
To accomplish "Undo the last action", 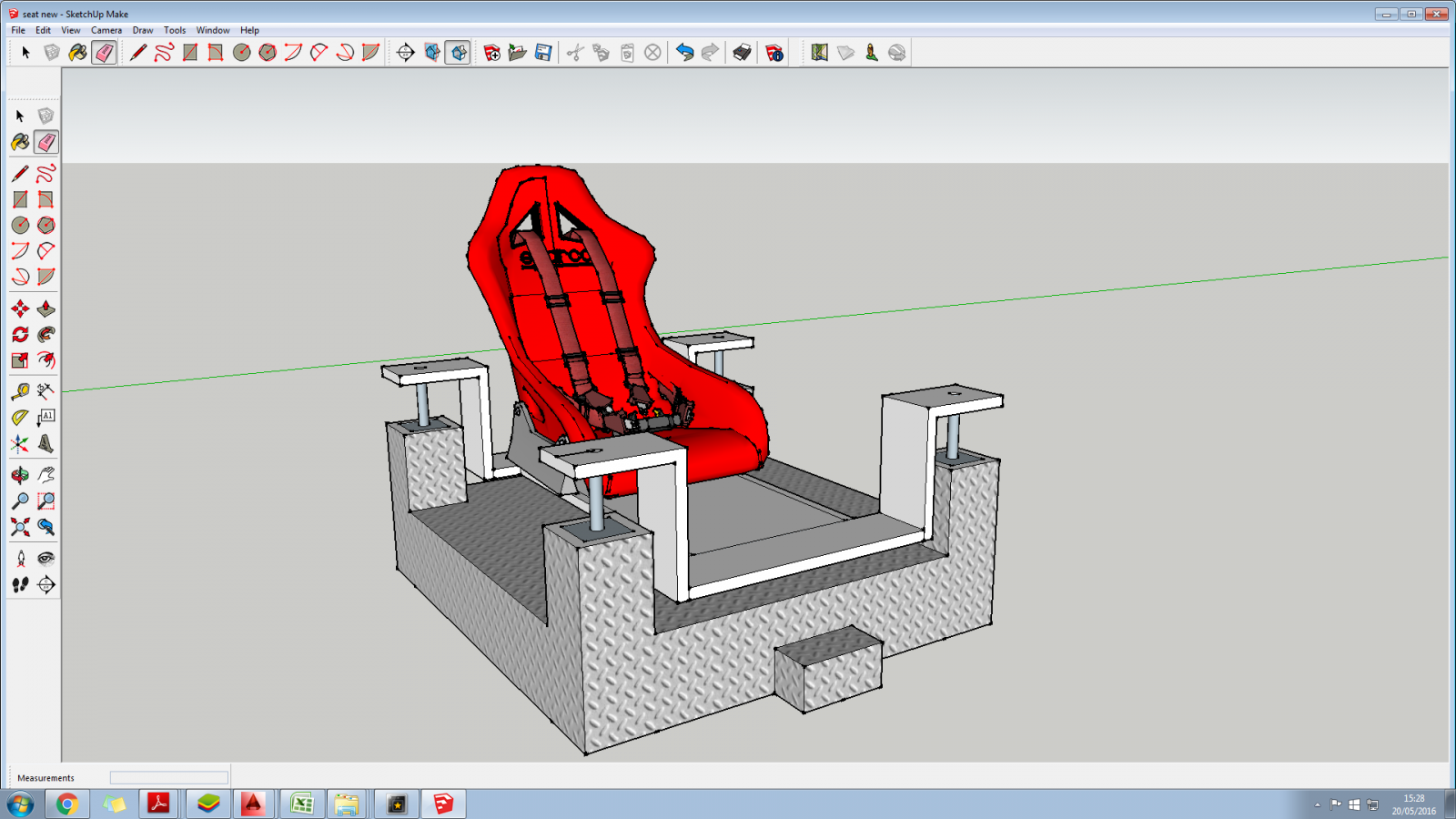I will [684, 53].
